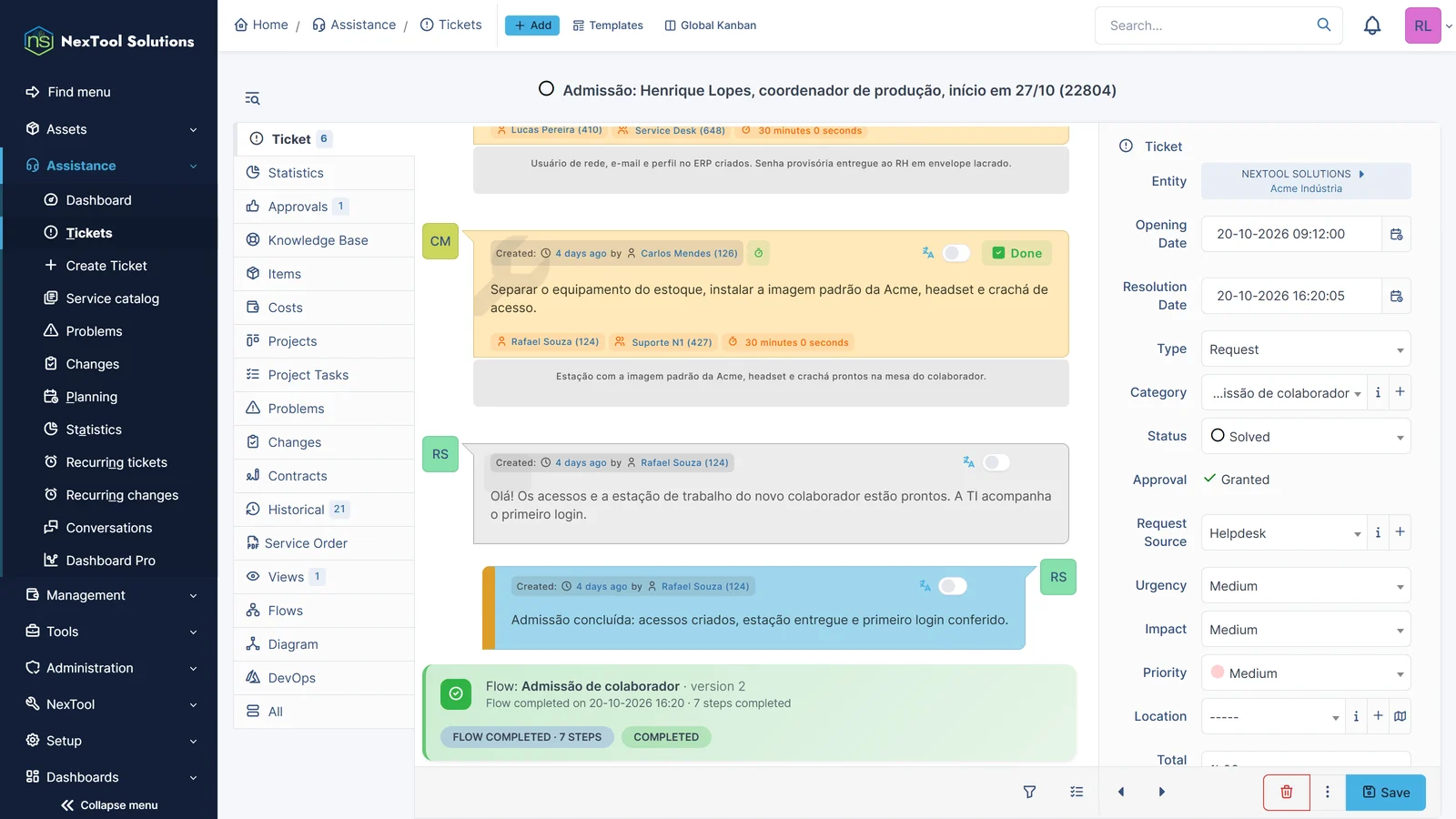
Task: Translate Carlos Mendes task icon
Action: [928, 253]
